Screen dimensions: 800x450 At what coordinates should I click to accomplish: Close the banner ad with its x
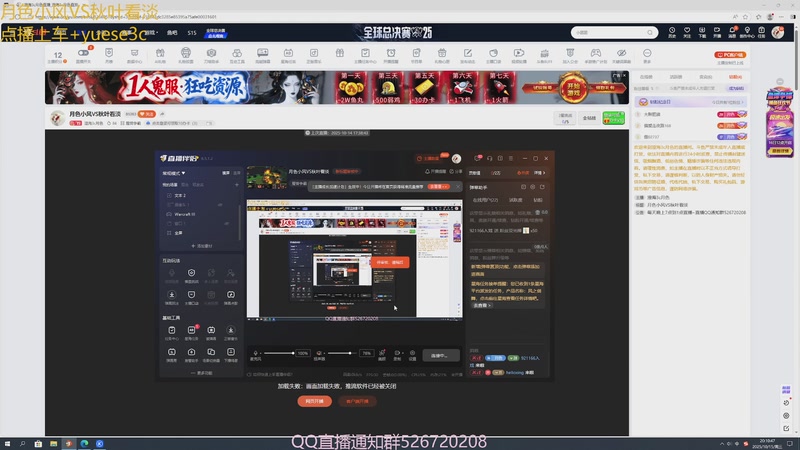[623, 76]
